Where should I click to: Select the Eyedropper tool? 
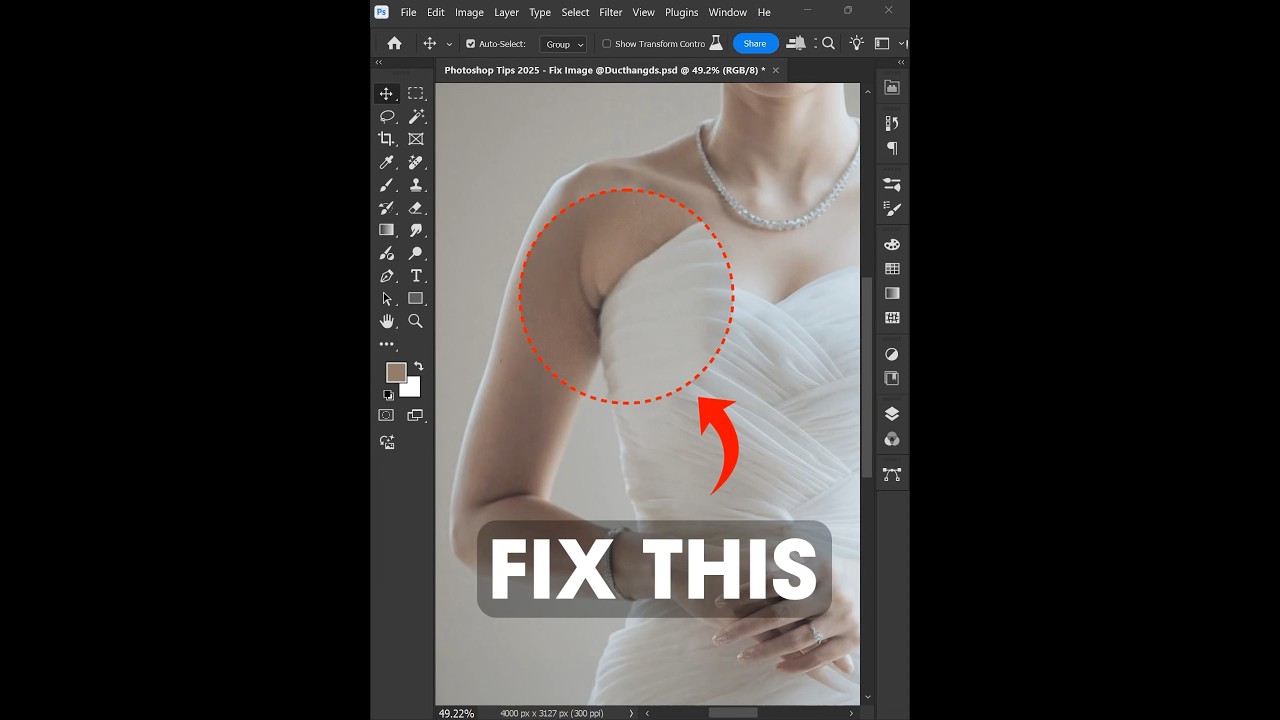pyautogui.click(x=386, y=162)
